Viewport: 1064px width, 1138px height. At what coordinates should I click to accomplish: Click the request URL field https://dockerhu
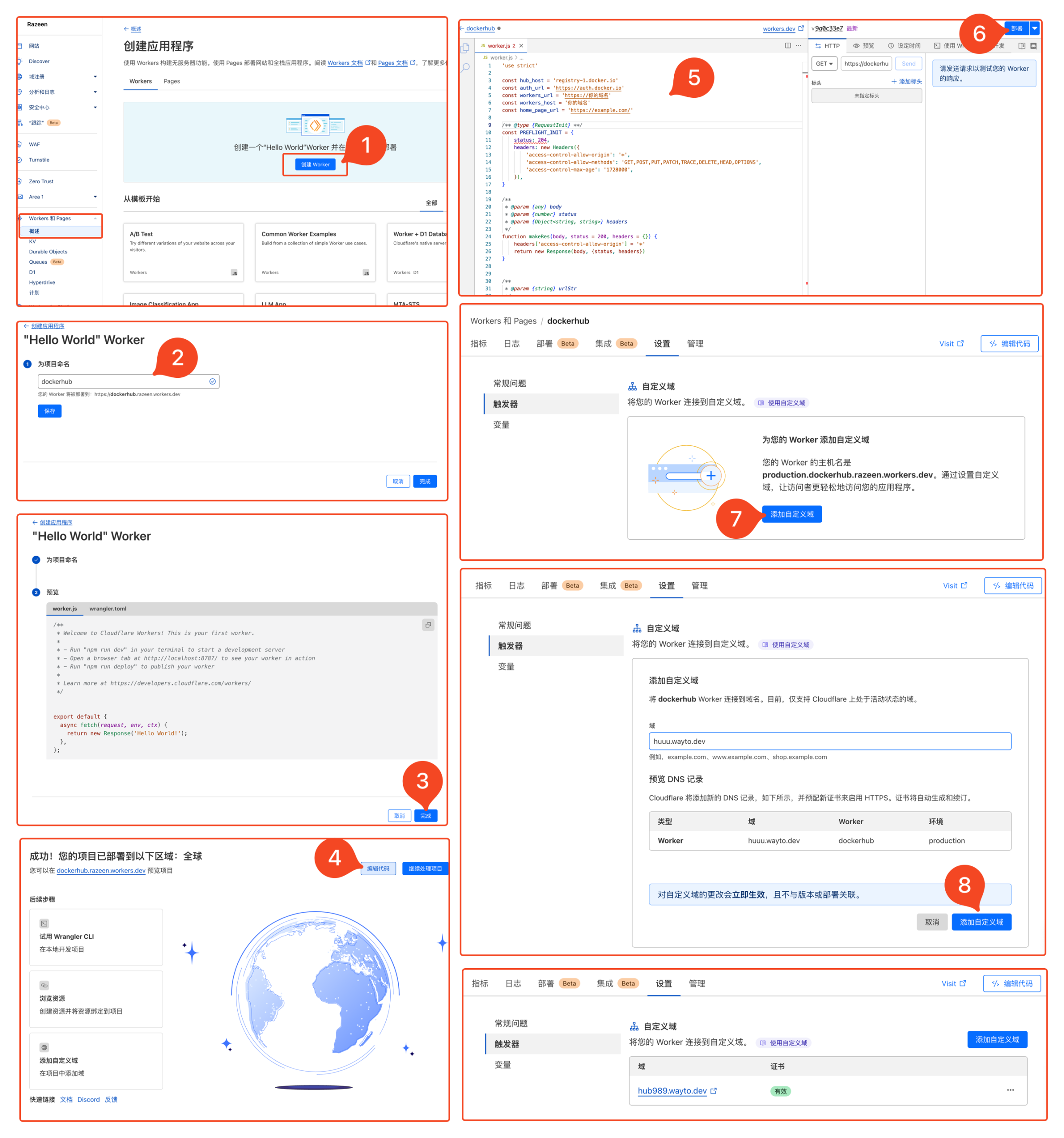tap(866, 64)
